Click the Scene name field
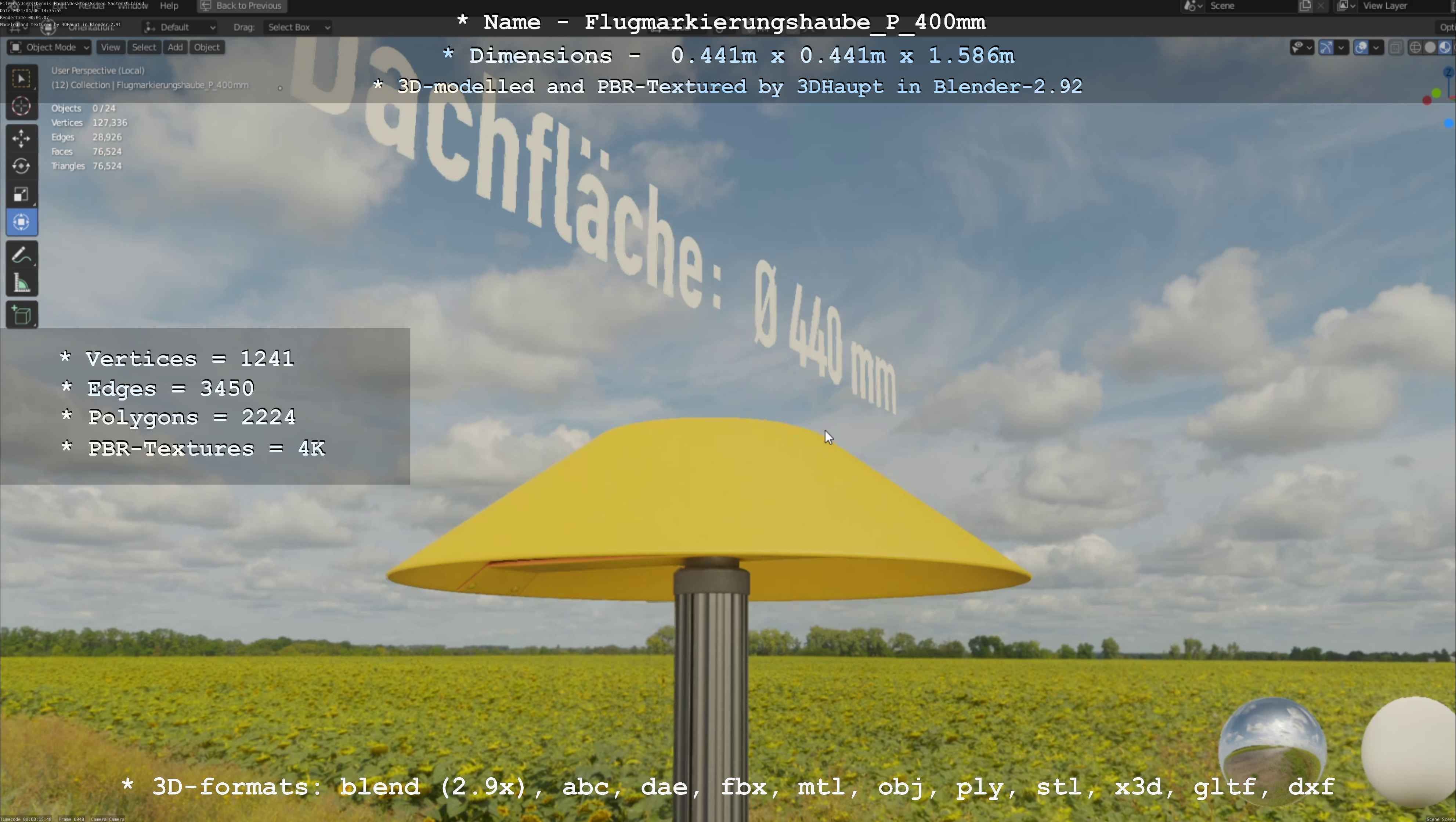This screenshot has width=1456, height=822. (1251, 6)
